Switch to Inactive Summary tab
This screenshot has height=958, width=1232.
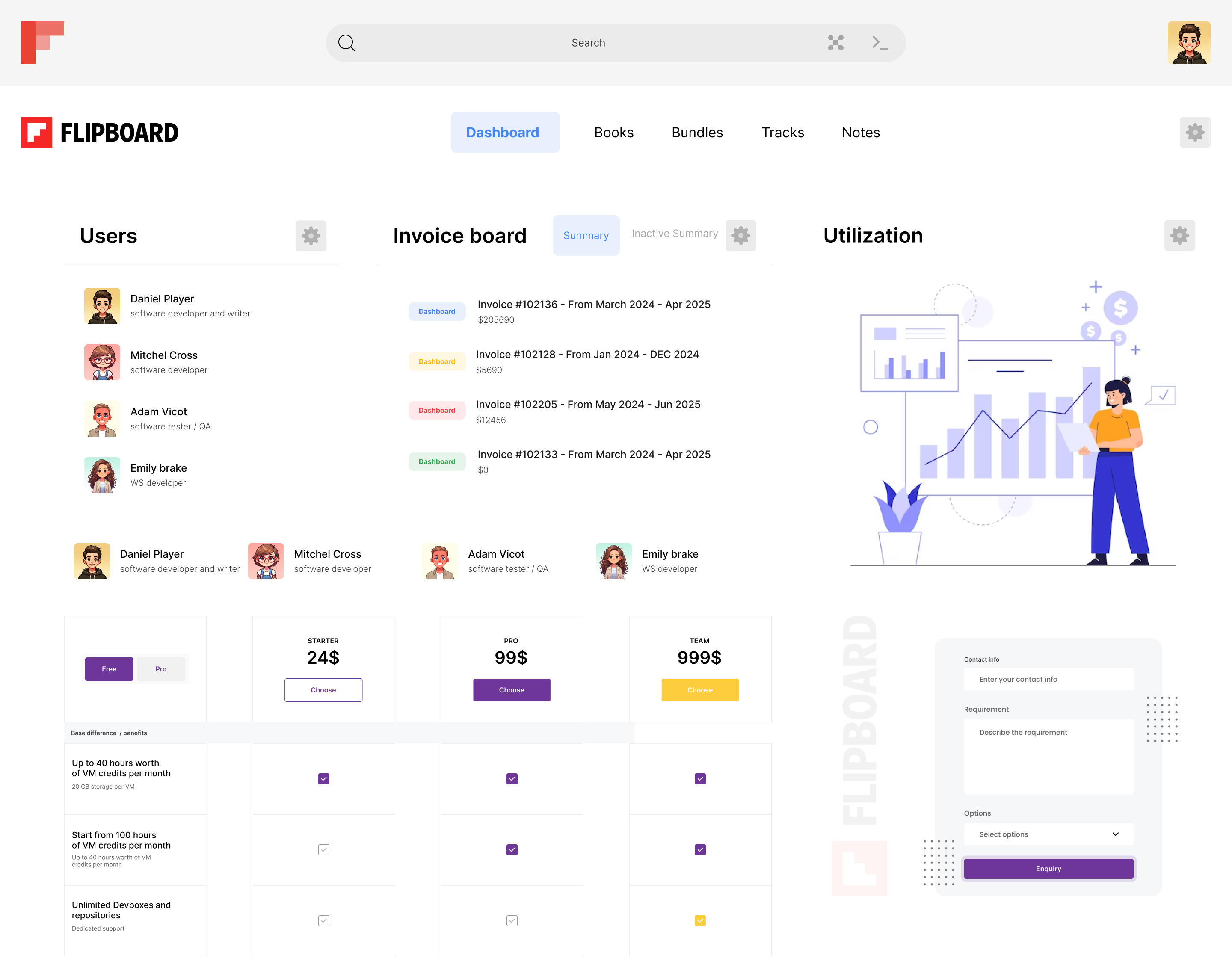(674, 234)
